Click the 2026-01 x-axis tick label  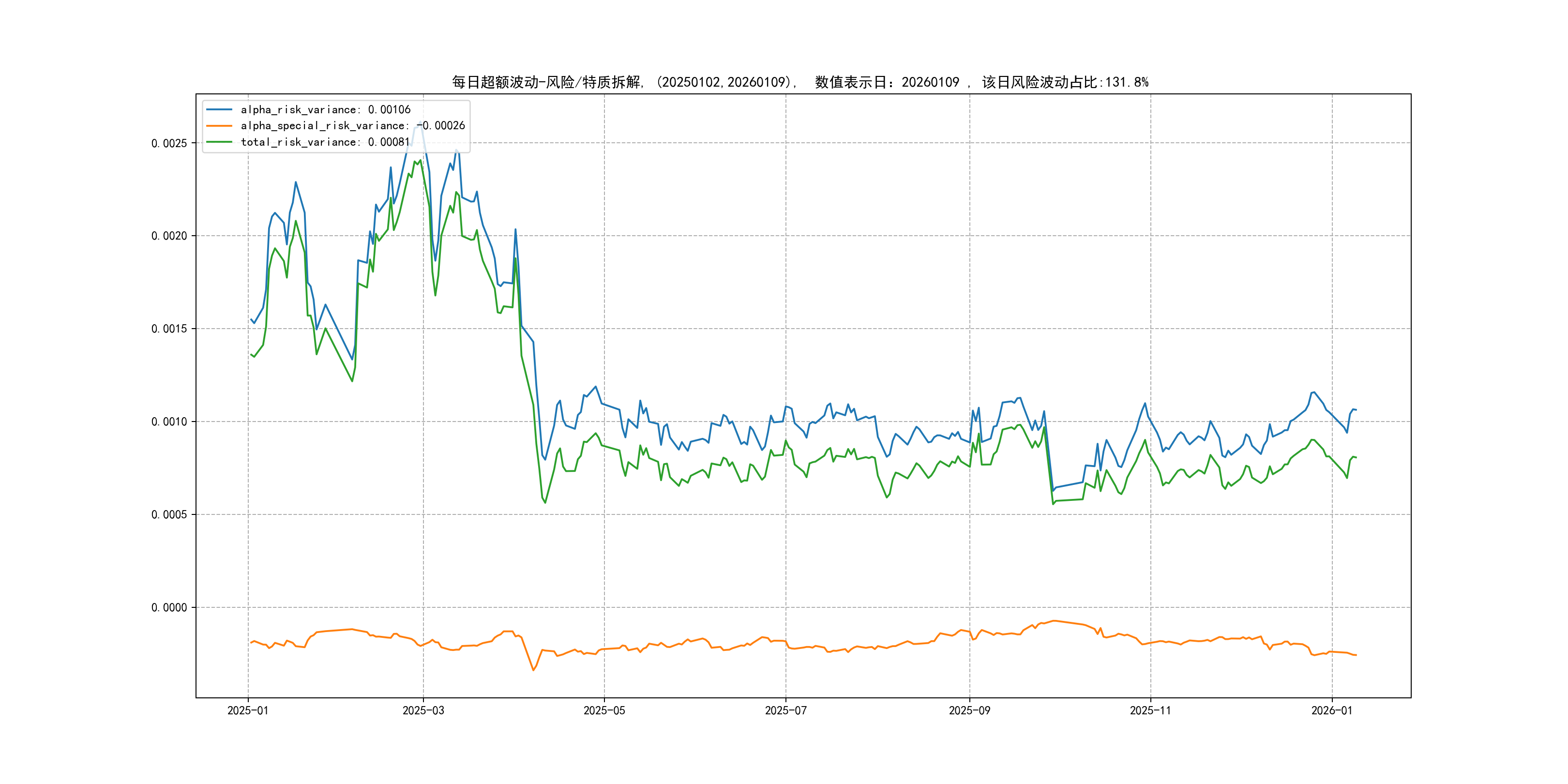coord(1331,710)
